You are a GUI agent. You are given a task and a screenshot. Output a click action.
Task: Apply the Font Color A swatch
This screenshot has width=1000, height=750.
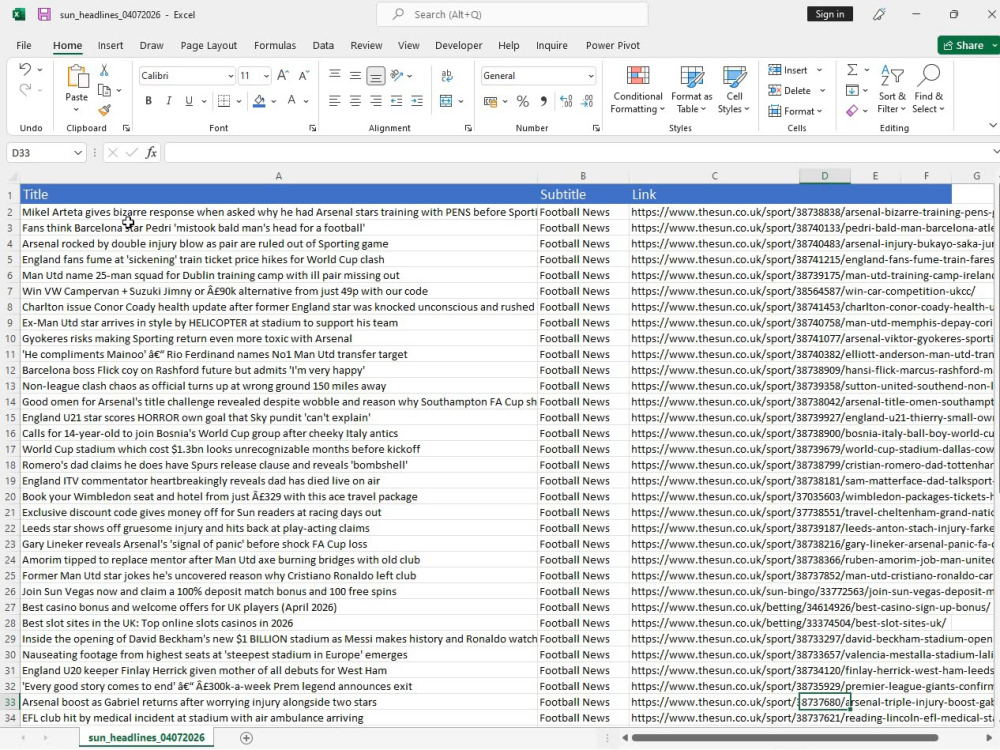pyautogui.click(x=291, y=101)
